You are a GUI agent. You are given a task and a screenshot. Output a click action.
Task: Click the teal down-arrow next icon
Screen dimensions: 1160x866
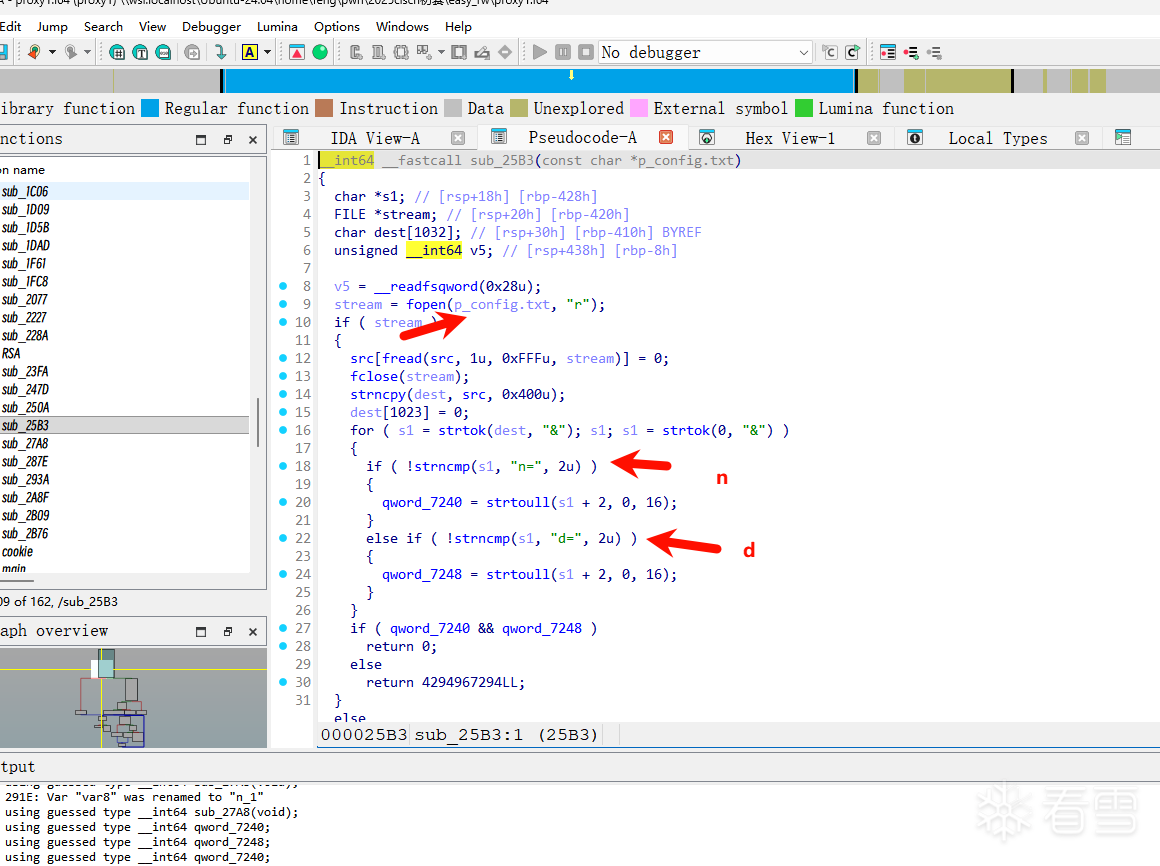(x=220, y=53)
